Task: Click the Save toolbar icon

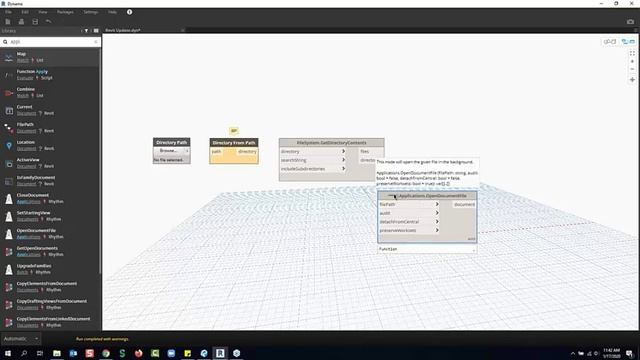Action: [35, 22]
